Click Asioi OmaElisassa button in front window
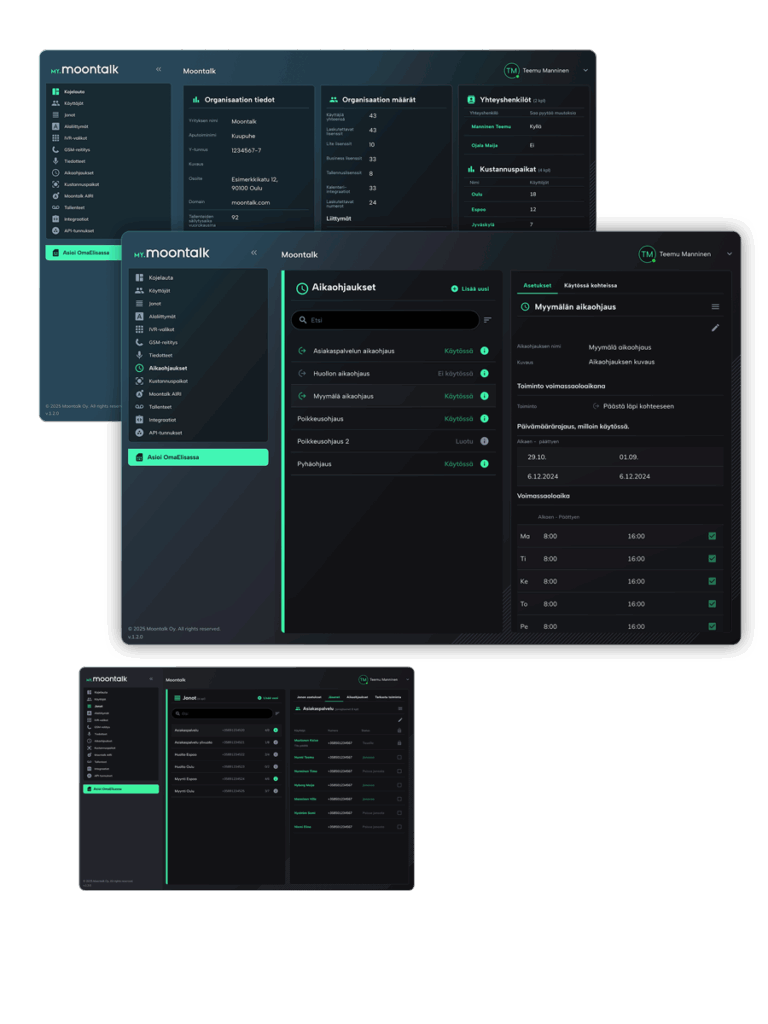The image size is (768, 1024). click(x=198, y=457)
